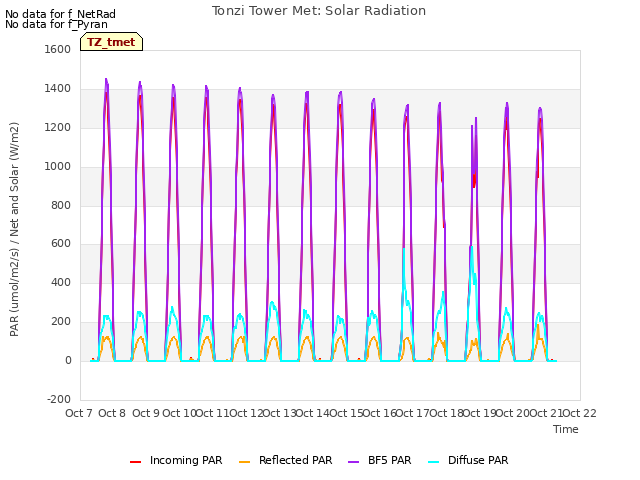The height and width of the screenshot is (480, 640).
Task: Click the -200 y-axis tick label
Action: (59, 399)
